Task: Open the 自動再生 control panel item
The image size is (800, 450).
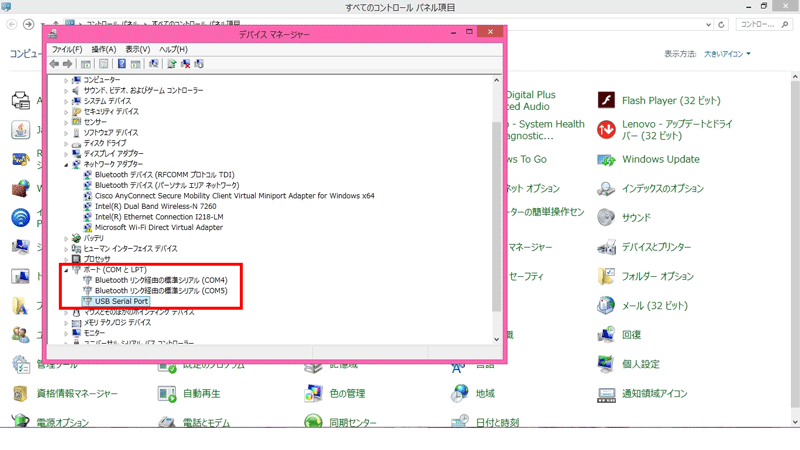Action: pos(189,393)
